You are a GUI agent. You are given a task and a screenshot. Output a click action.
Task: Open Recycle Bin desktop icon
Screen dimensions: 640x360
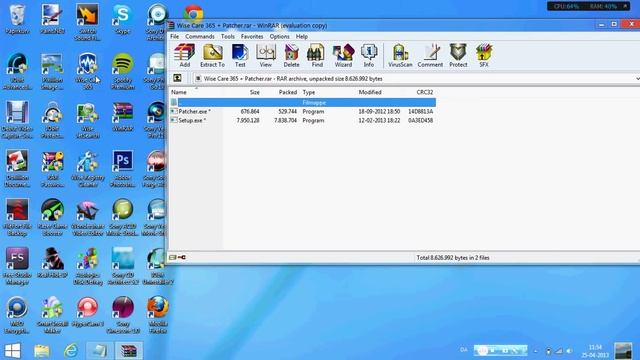coord(17,19)
